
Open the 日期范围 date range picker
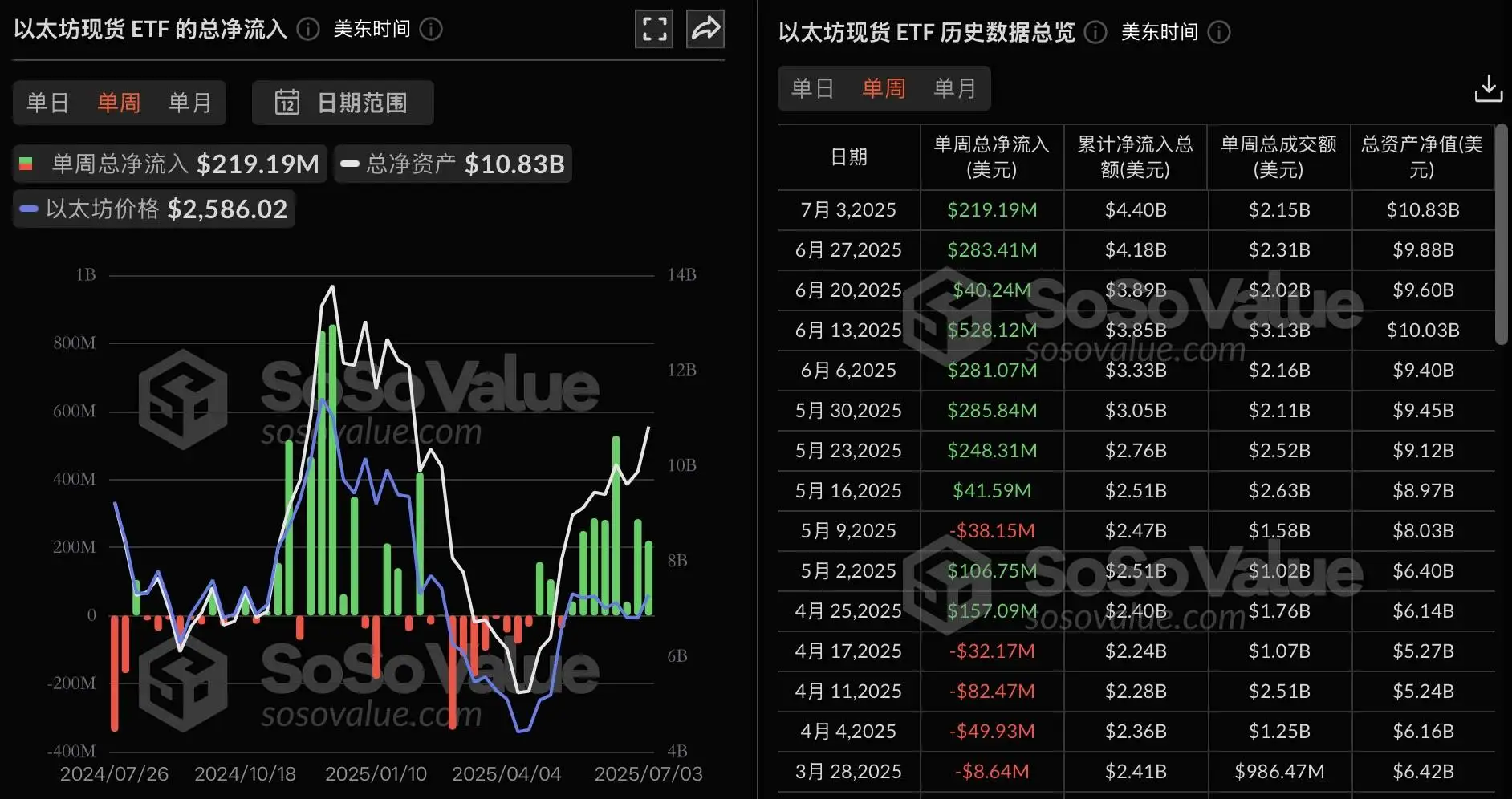point(343,103)
